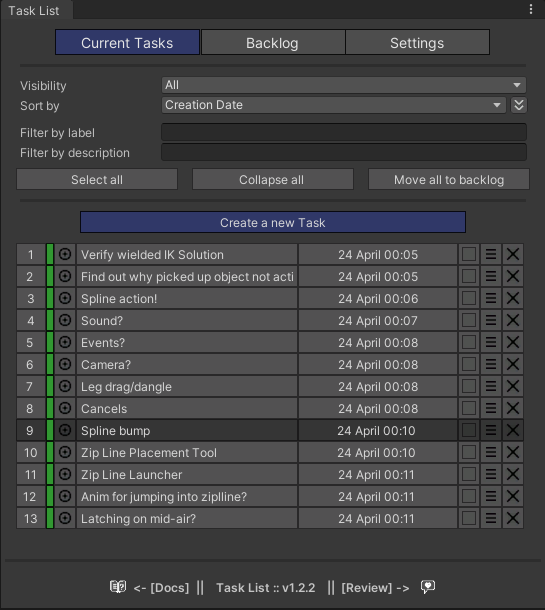The height and width of the screenshot is (610, 545).
Task: Focus the Filter by description field
Action: tap(344, 152)
